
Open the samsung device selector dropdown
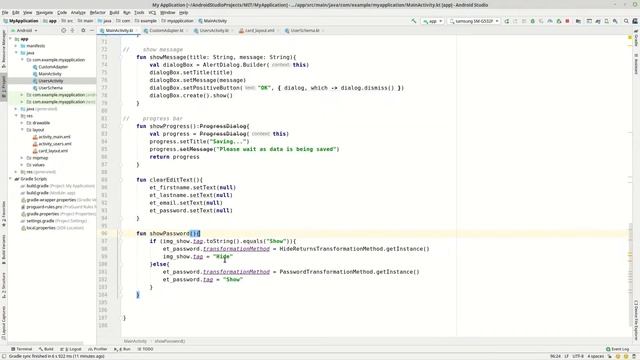point(474,21)
